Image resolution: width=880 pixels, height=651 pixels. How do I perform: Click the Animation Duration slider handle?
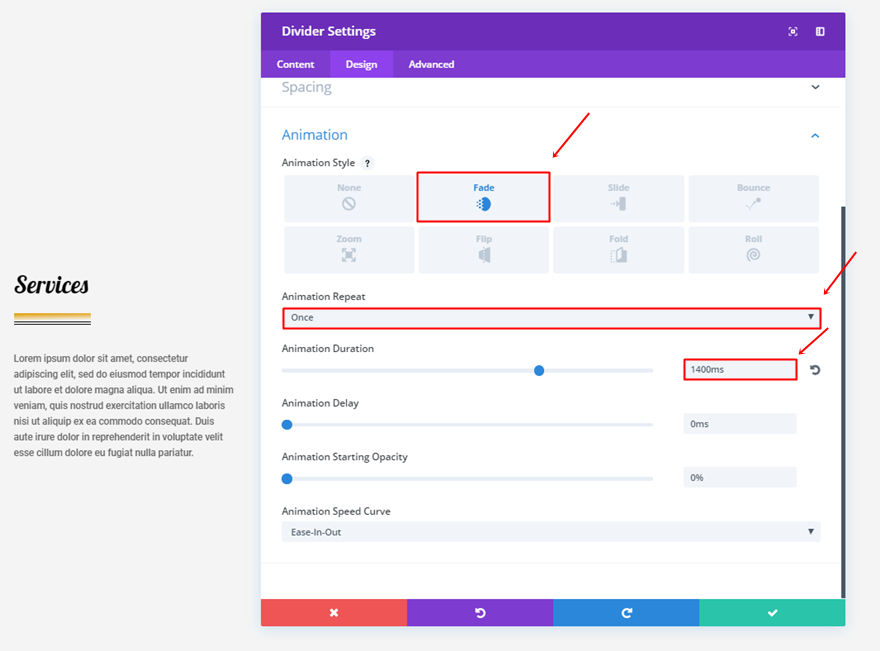539,370
